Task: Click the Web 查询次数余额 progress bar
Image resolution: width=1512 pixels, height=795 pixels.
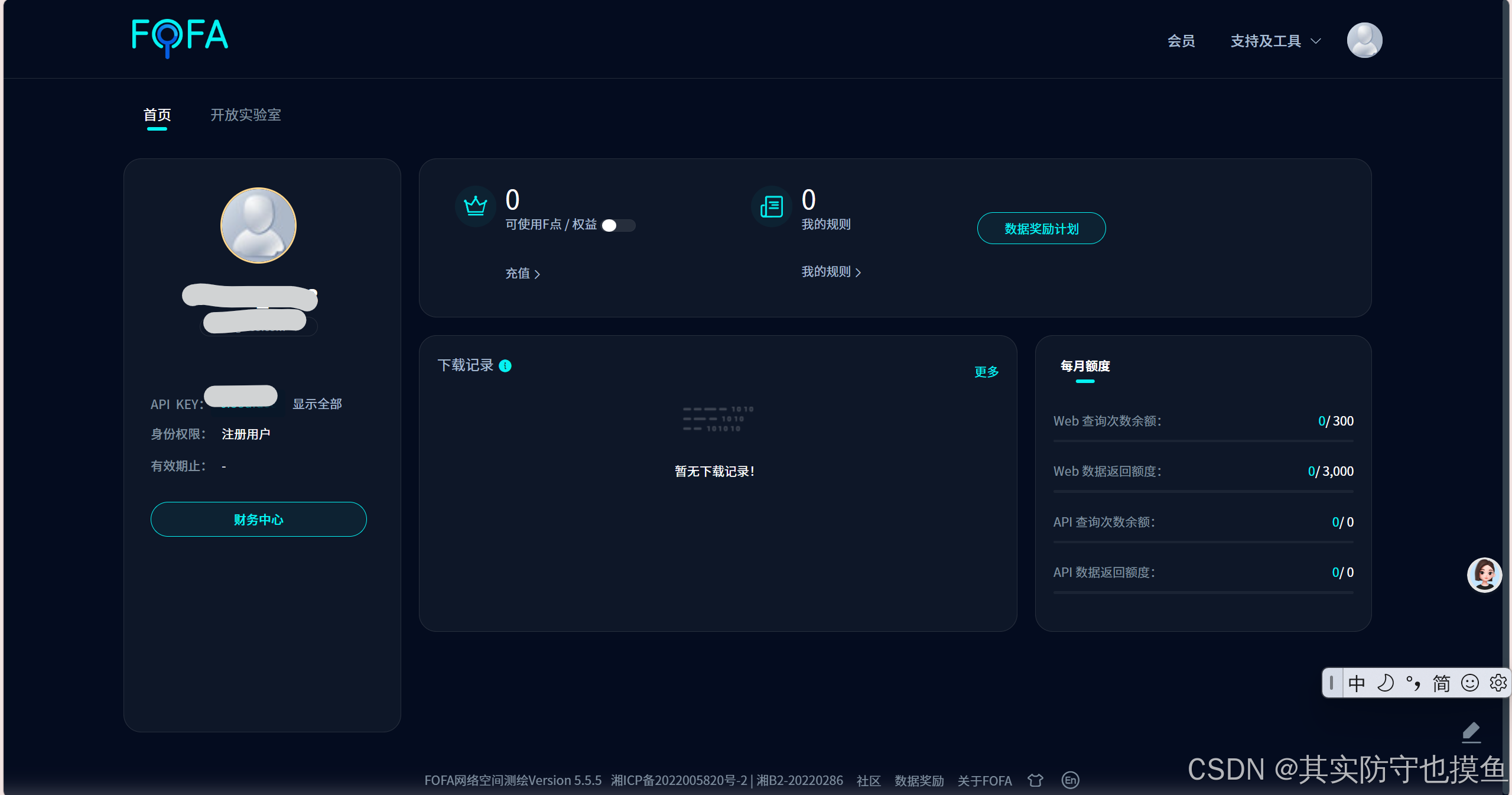Action: tap(1204, 441)
